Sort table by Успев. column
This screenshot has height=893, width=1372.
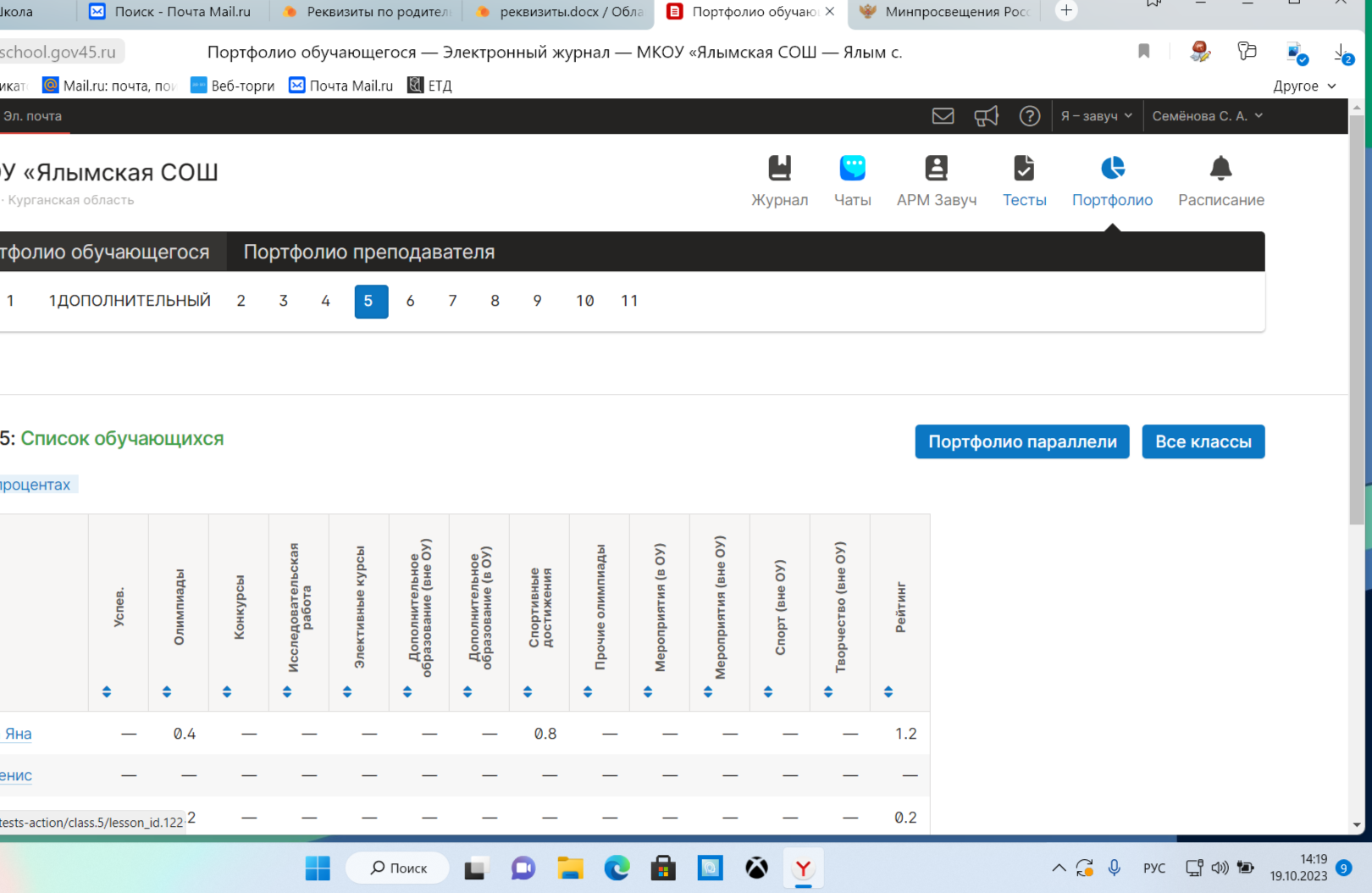pos(107,691)
